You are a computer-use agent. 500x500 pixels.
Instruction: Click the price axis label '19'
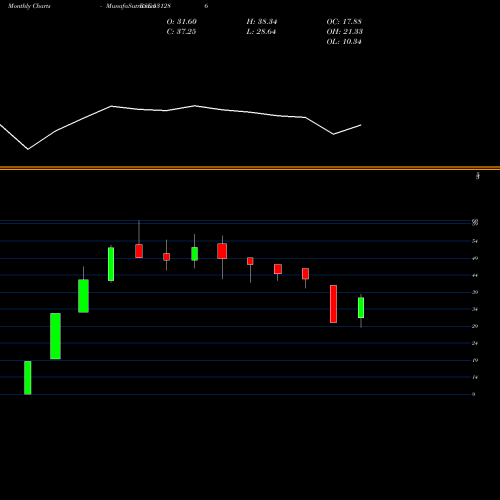click(475, 360)
